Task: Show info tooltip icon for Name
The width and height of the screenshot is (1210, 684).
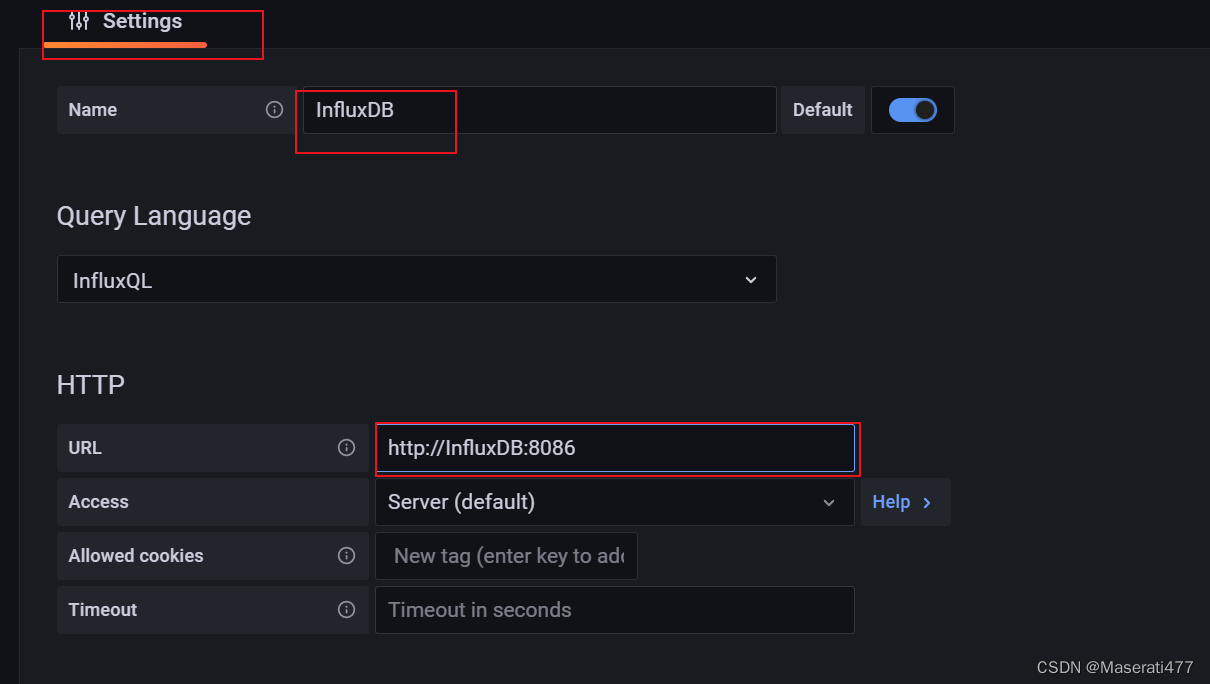Action: coord(274,110)
